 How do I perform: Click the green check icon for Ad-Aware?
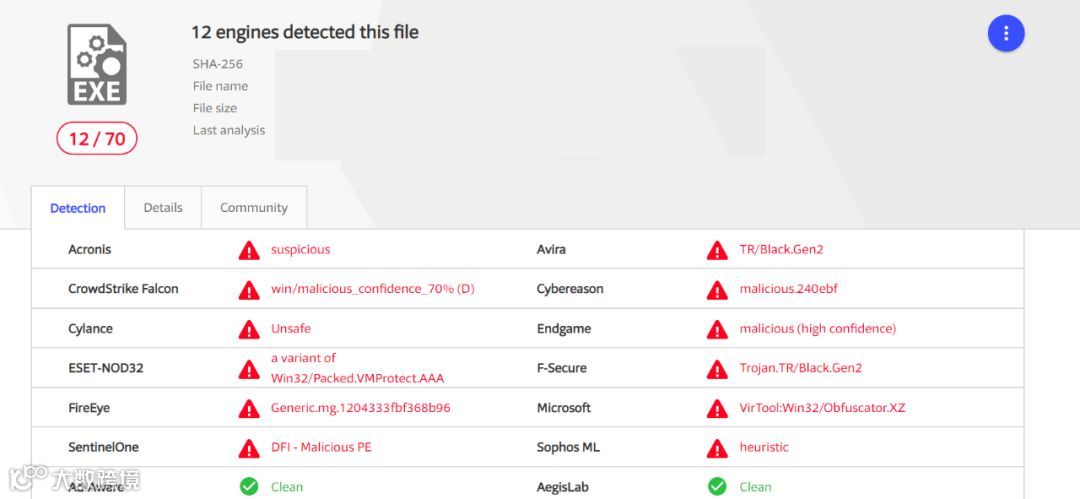pos(249,487)
